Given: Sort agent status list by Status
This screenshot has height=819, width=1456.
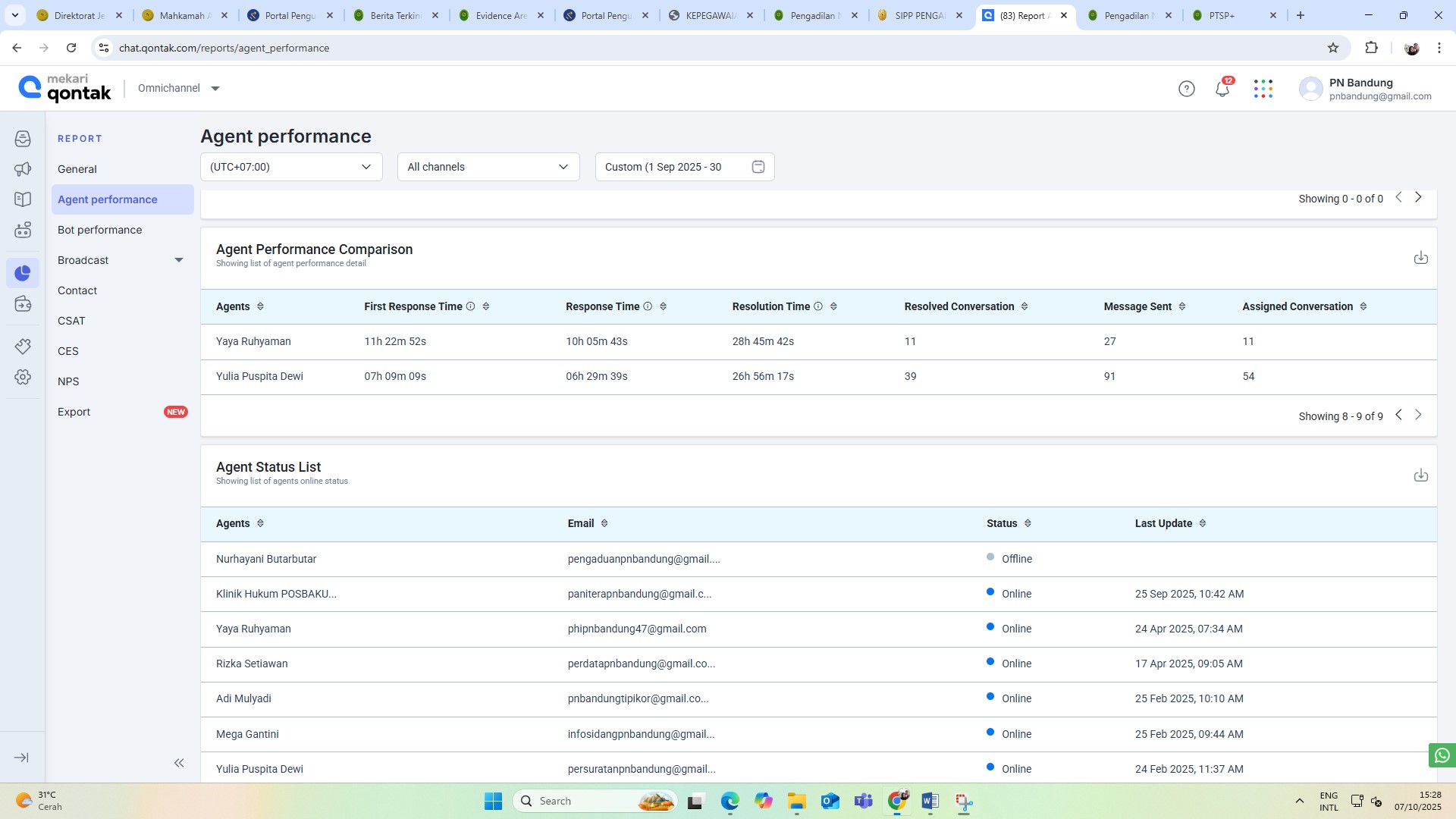Looking at the screenshot, I should coord(1028,523).
